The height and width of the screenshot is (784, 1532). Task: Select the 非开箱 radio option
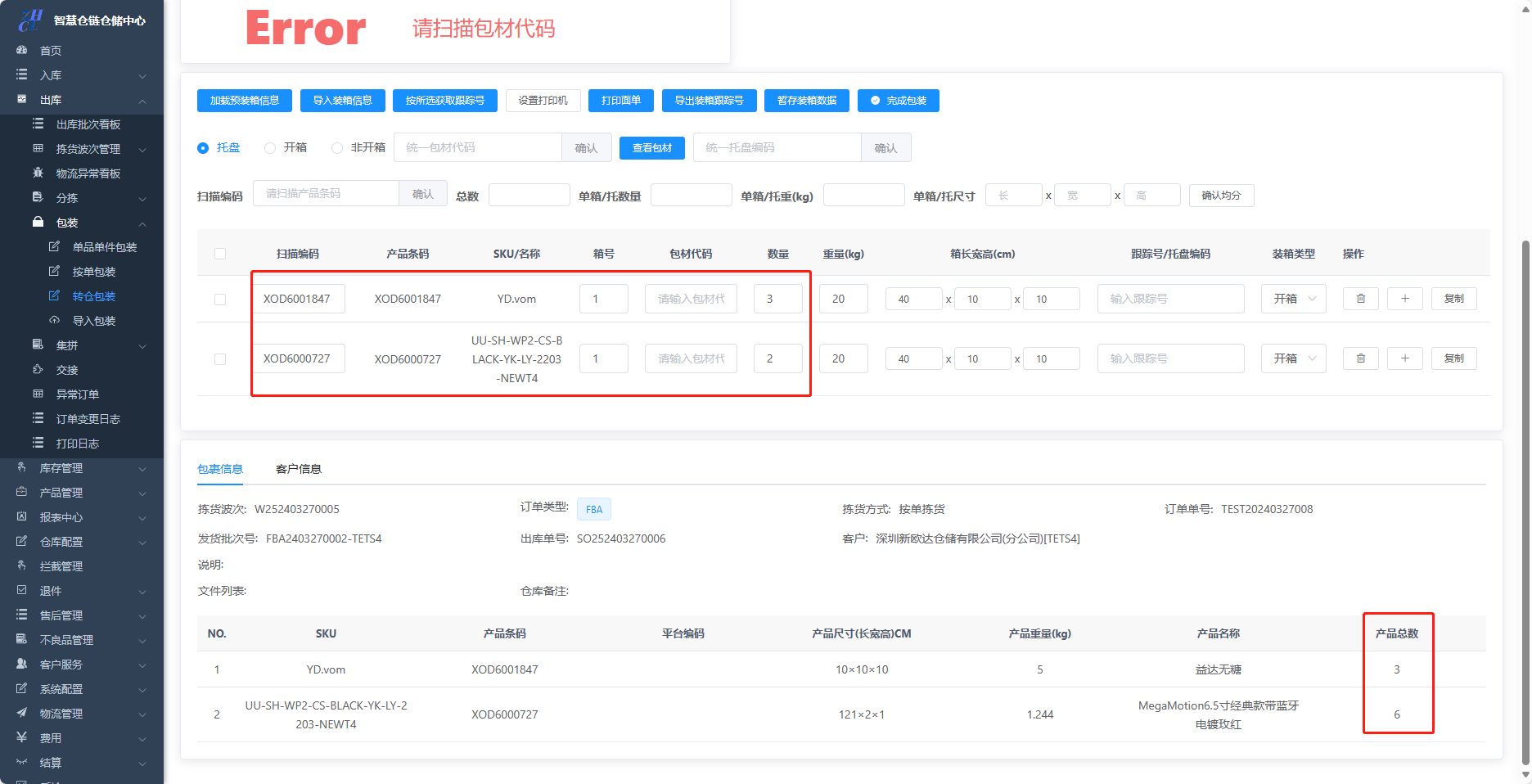(337, 148)
